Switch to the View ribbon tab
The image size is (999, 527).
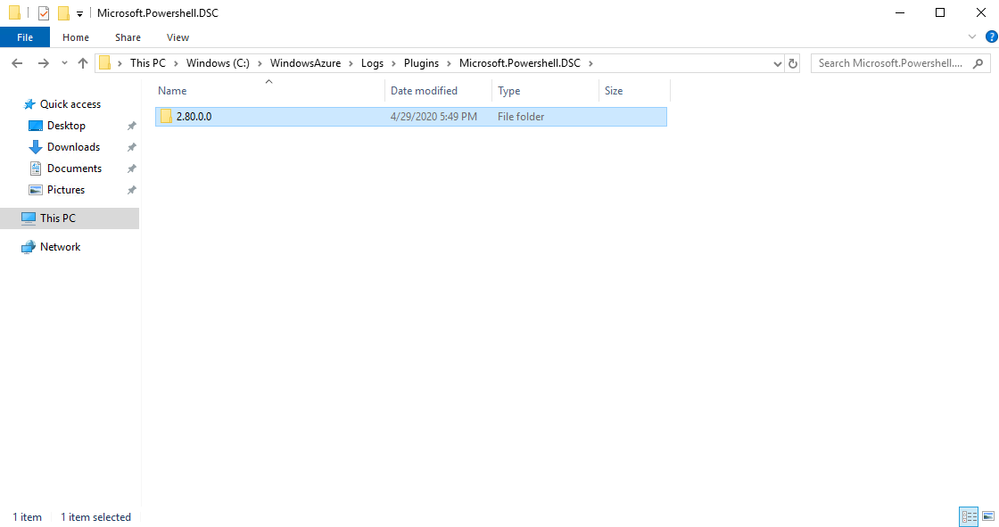[x=178, y=38]
